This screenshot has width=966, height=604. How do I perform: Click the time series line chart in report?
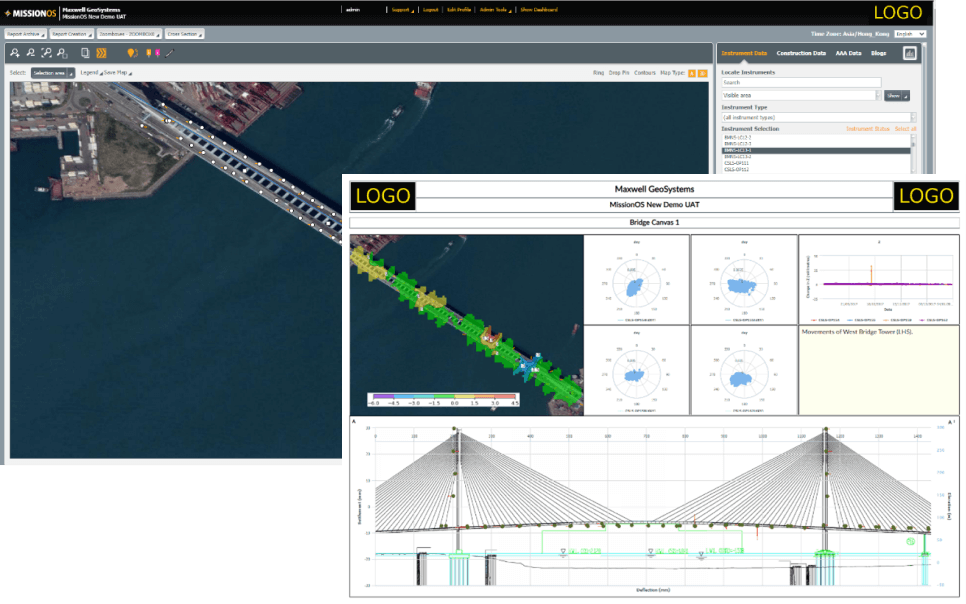pyautogui.click(x=879, y=280)
